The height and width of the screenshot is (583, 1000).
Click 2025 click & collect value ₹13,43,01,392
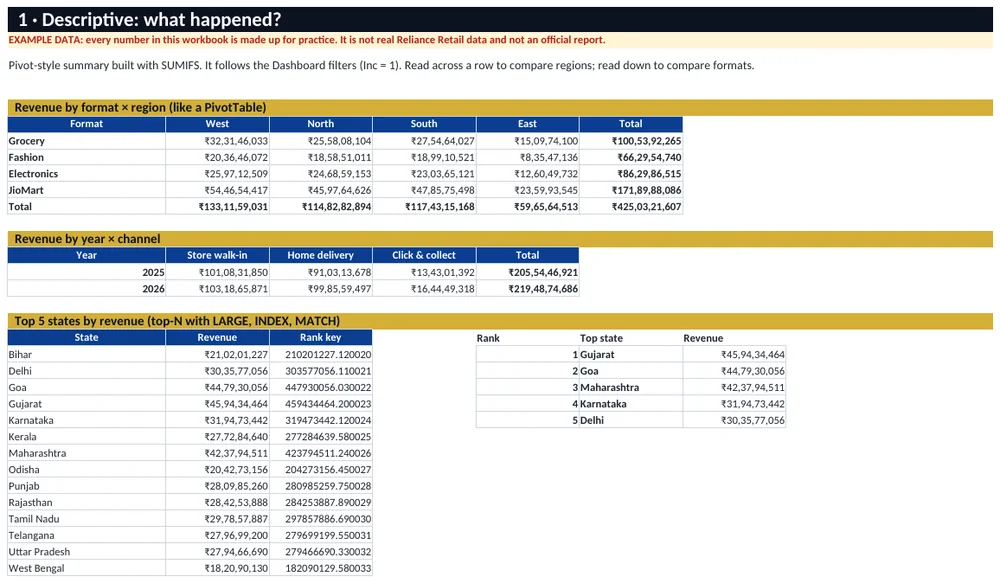(x=424, y=272)
